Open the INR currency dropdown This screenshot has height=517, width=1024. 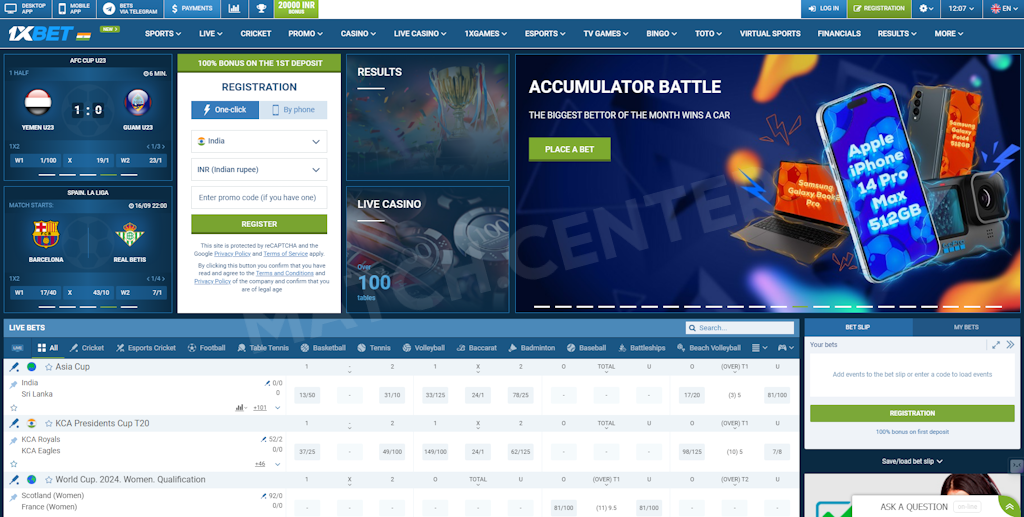pos(259,170)
